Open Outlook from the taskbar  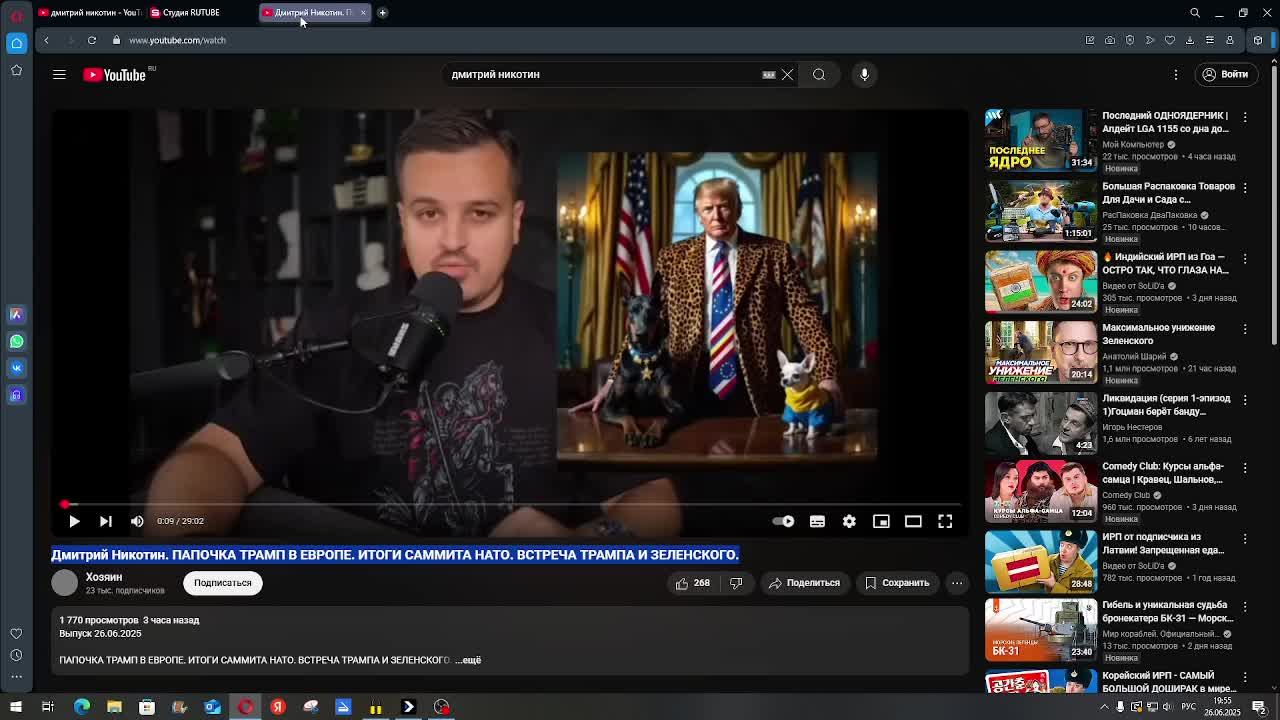[x=212, y=707]
